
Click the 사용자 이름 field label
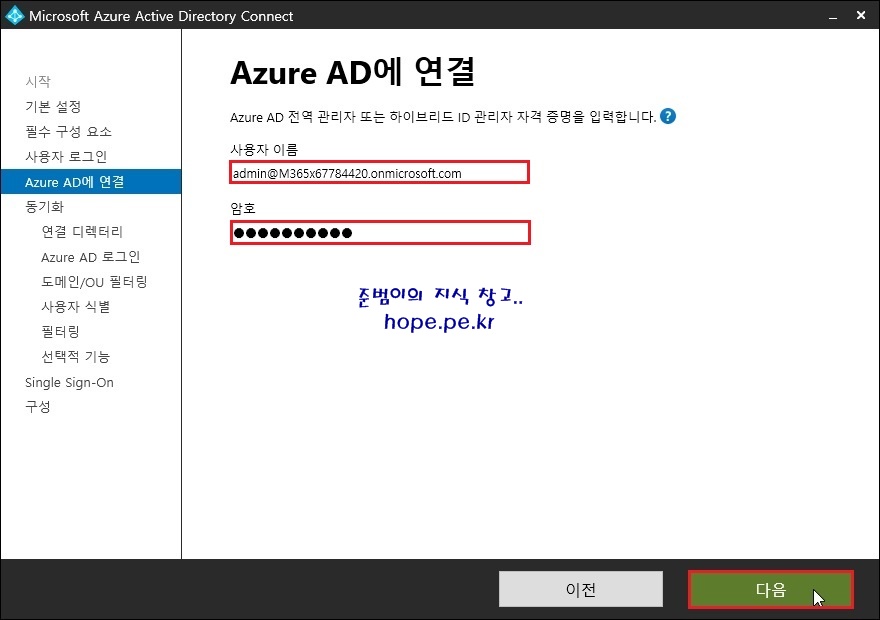pos(264,149)
